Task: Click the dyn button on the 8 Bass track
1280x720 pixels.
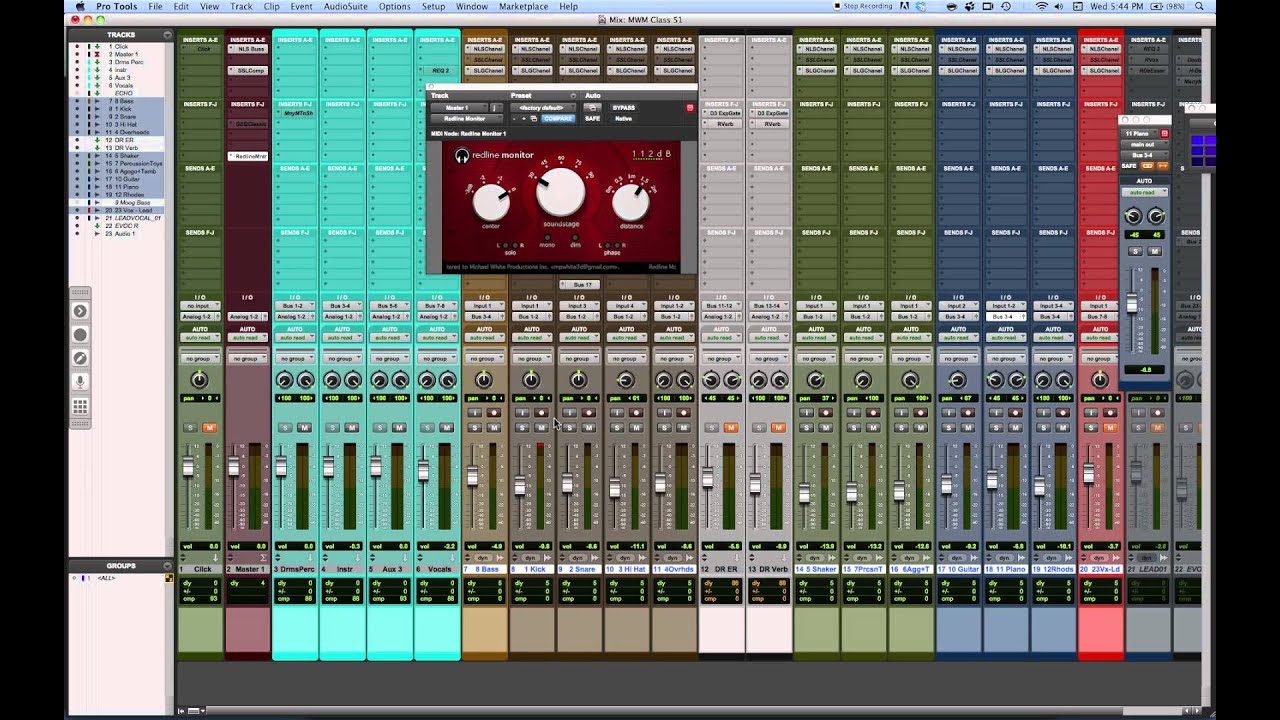Action: [x=483, y=558]
